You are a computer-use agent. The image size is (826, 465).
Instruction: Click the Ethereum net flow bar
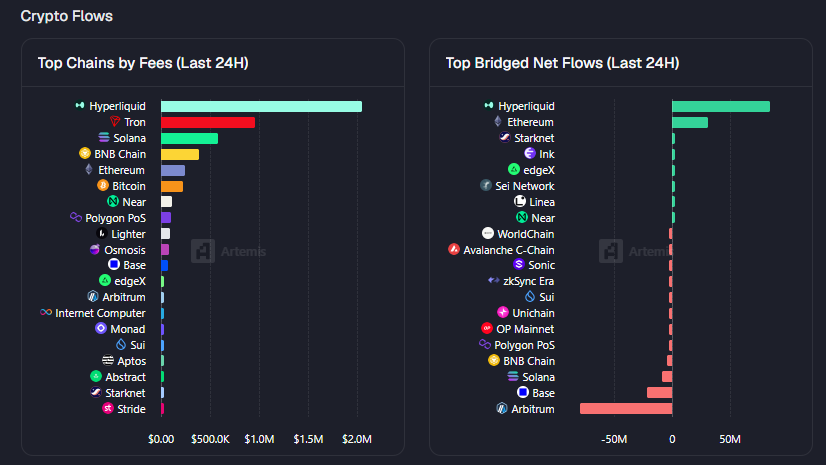690,122
